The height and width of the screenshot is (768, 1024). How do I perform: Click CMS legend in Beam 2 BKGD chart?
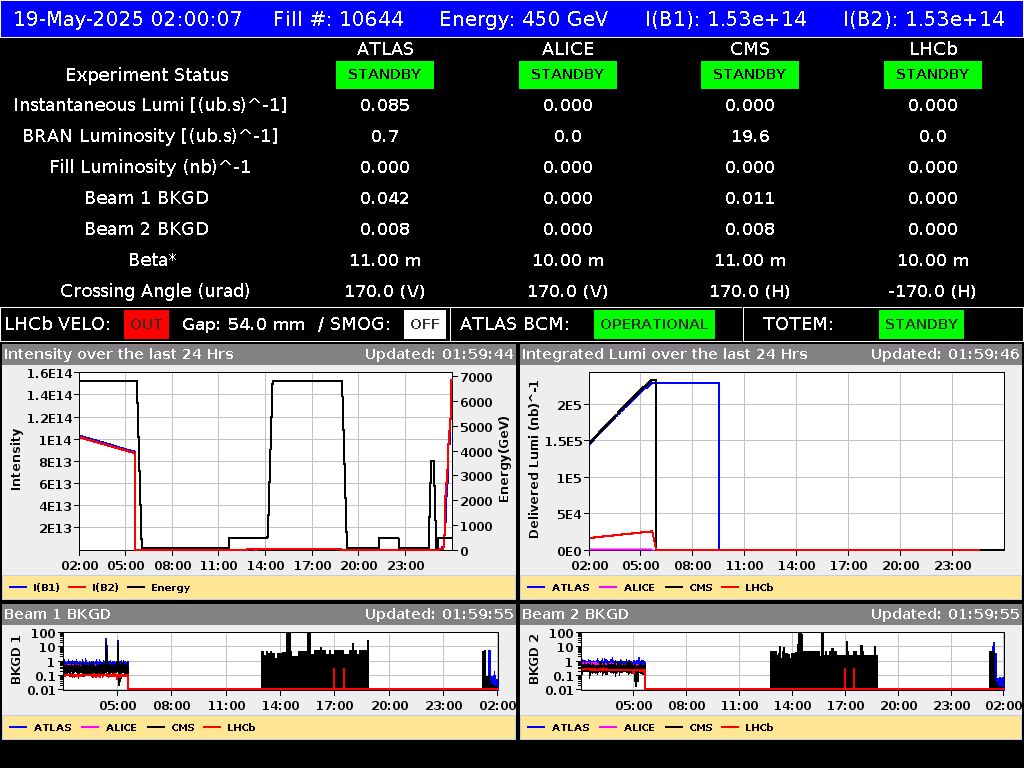pyautogui.click(x=689, y=727)
